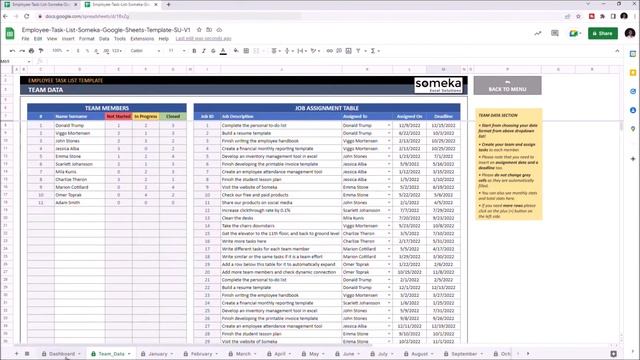The width and height of the screenshot is (640, 360).
Task: Print the spreadsheet using printer icon
Action: tap(31, 51)
